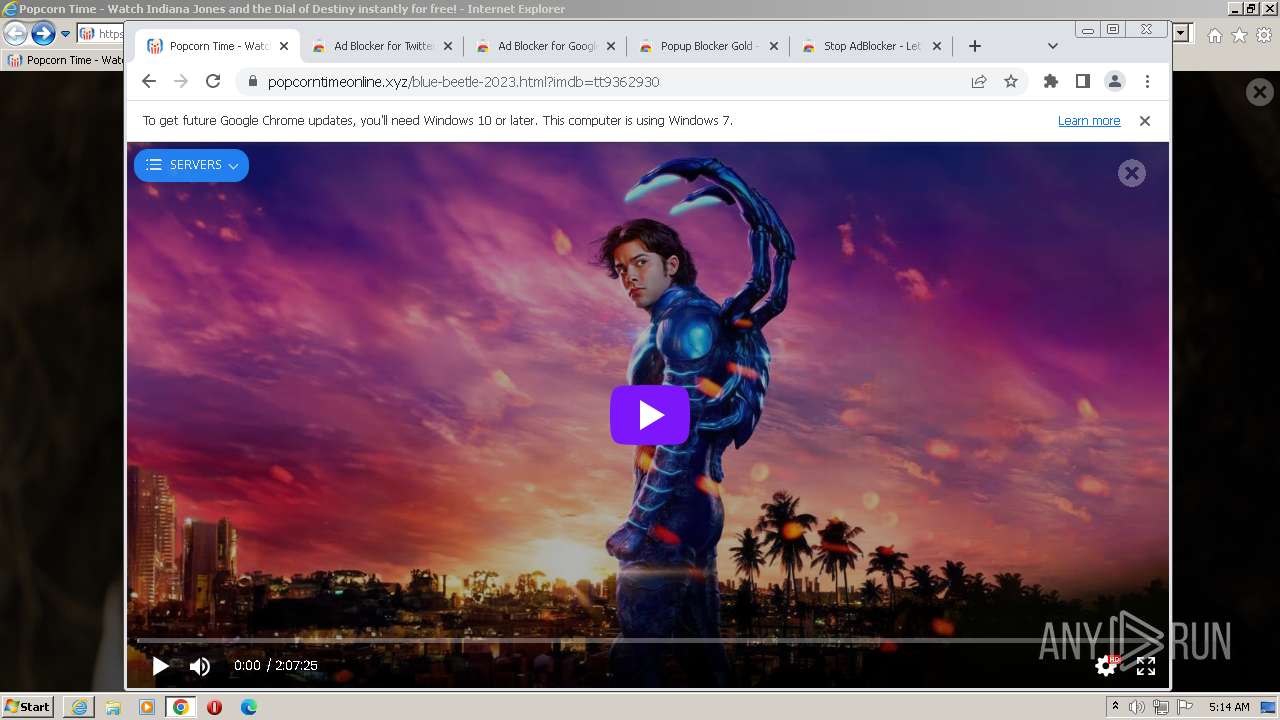Close the Ad Blocker for Twitter tab
1280x720 pixels.
point(448,46)
